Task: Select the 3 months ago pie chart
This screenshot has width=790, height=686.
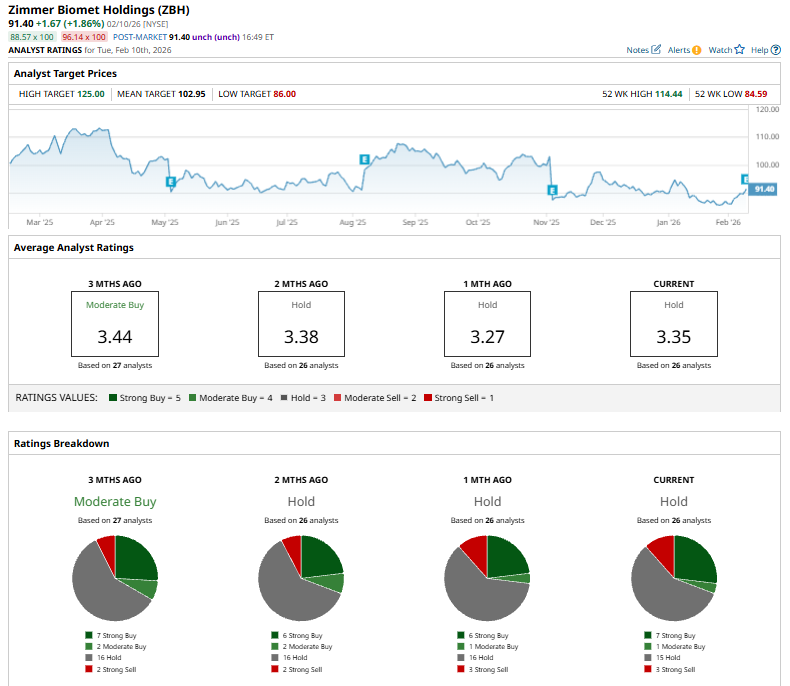Action: point(115,578)
